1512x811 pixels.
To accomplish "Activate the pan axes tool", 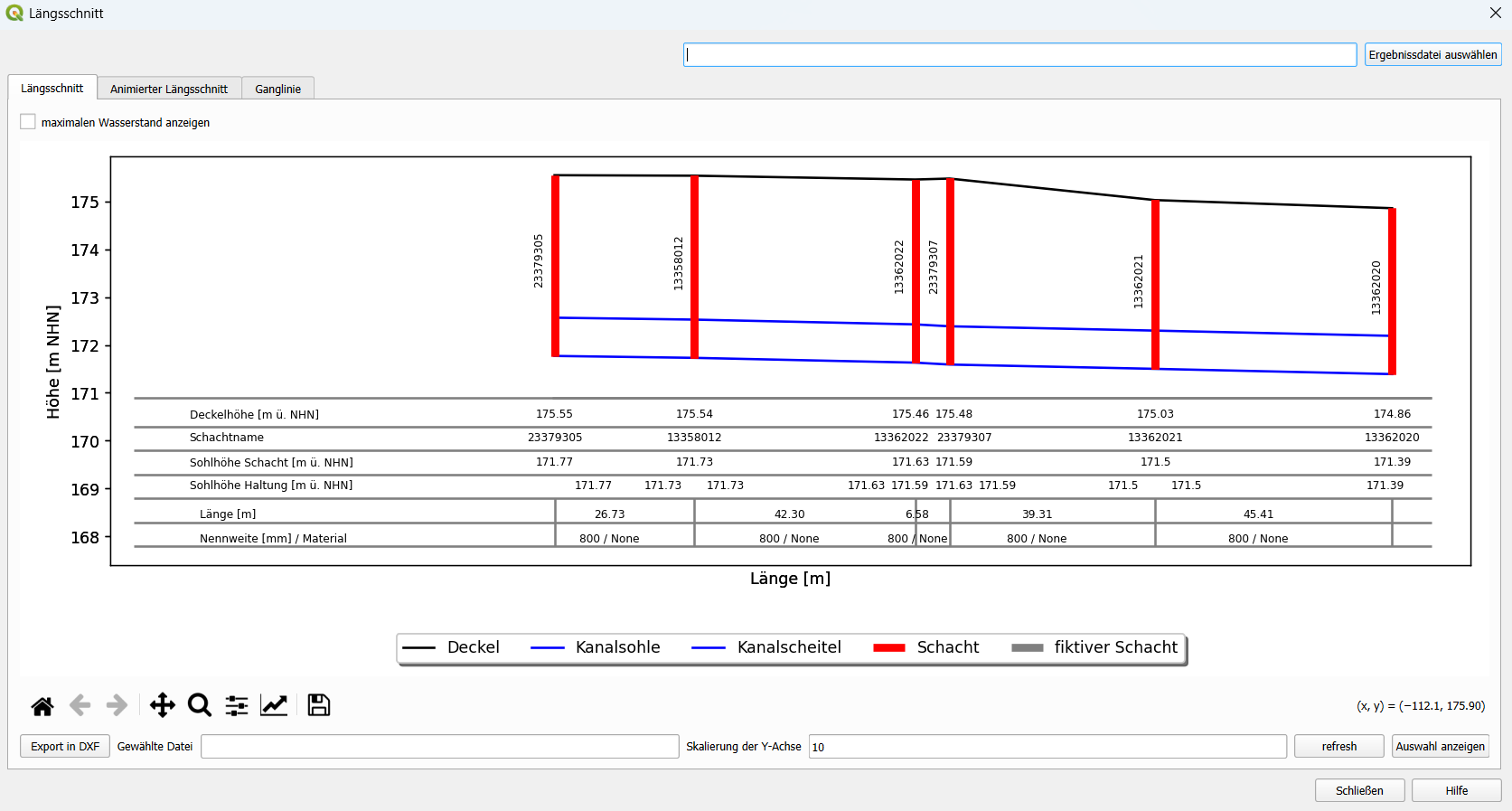I will (x=163, y=705).
